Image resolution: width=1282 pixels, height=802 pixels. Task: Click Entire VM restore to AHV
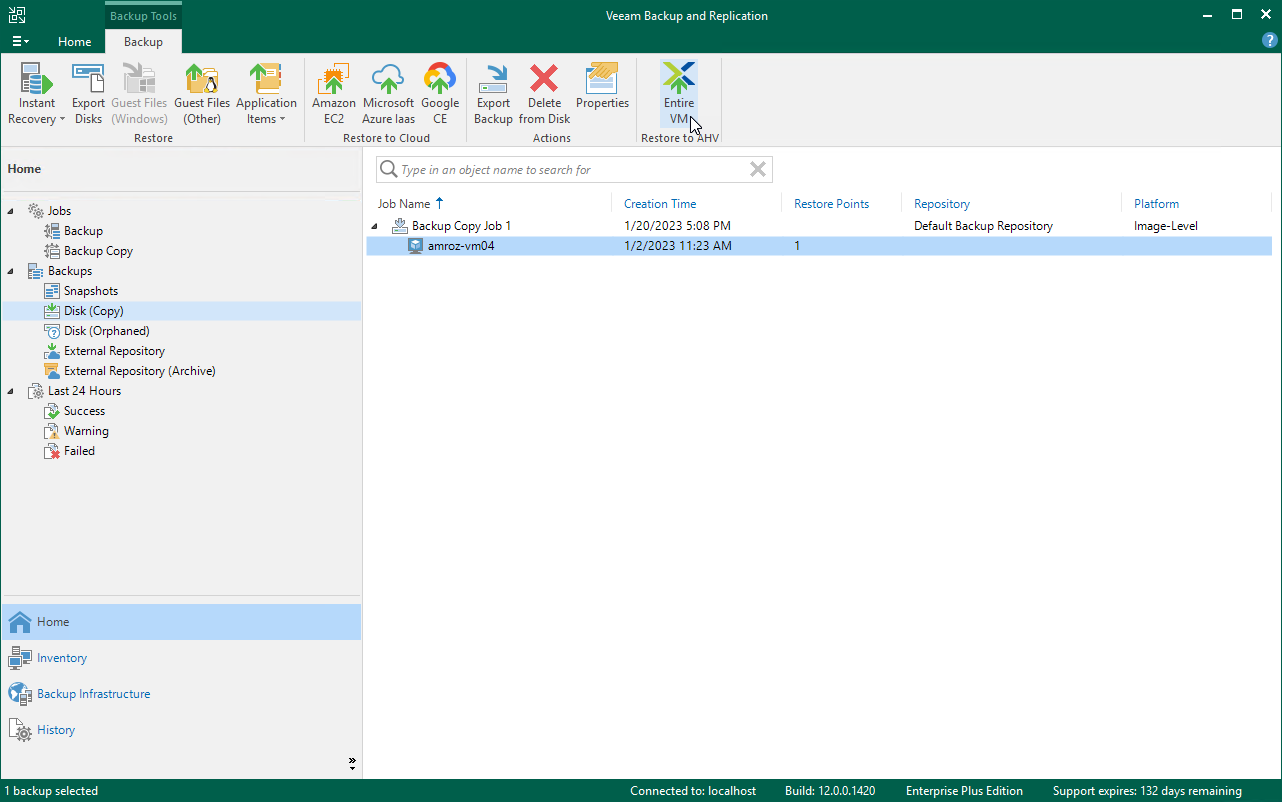679,93
